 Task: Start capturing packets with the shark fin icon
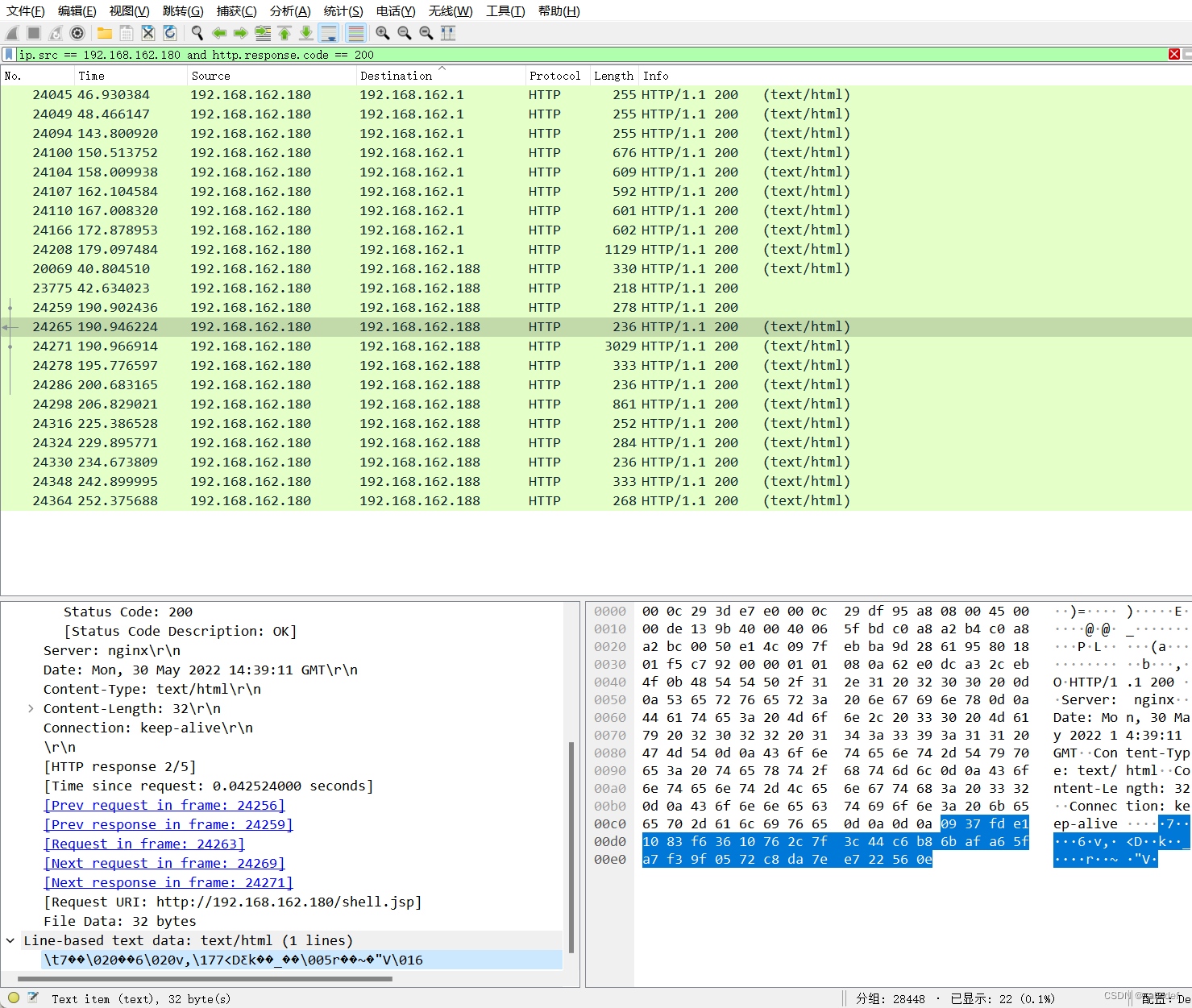12,33
